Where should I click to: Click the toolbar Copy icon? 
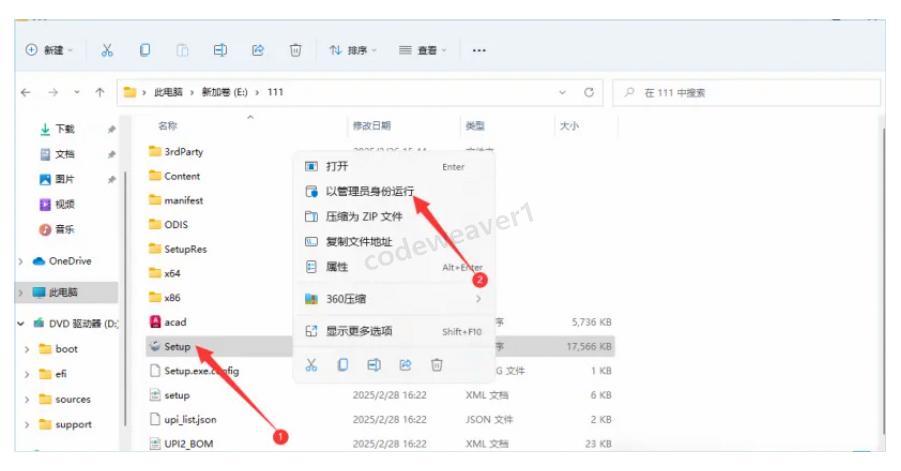(x=145, y=51)
